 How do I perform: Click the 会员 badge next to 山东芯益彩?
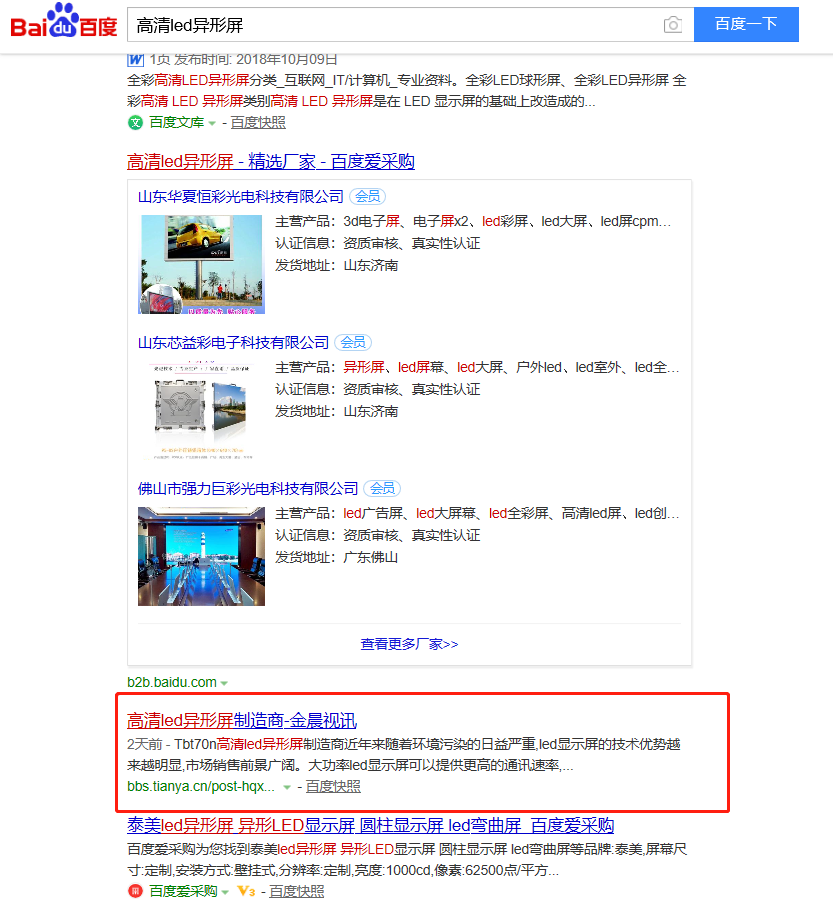(x=353, y=343)
